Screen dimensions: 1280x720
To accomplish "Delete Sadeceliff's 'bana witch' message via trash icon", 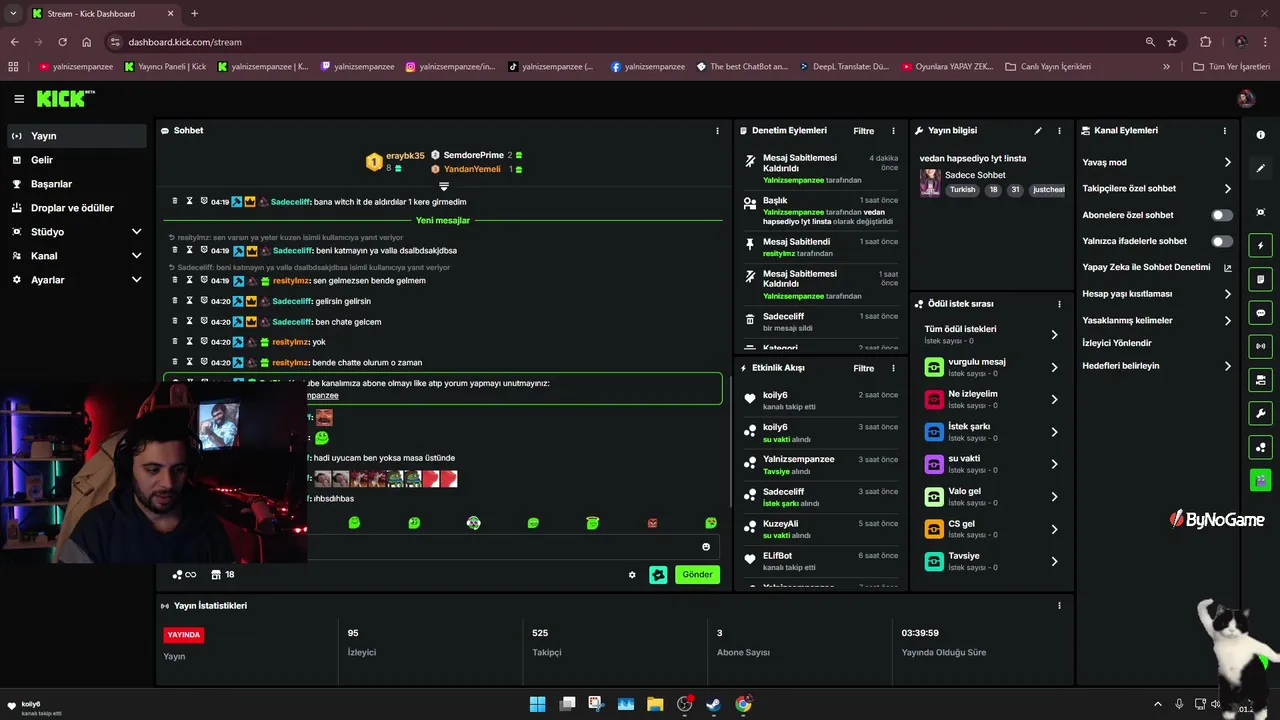I will pyautogui.click(x=175, y=201).
